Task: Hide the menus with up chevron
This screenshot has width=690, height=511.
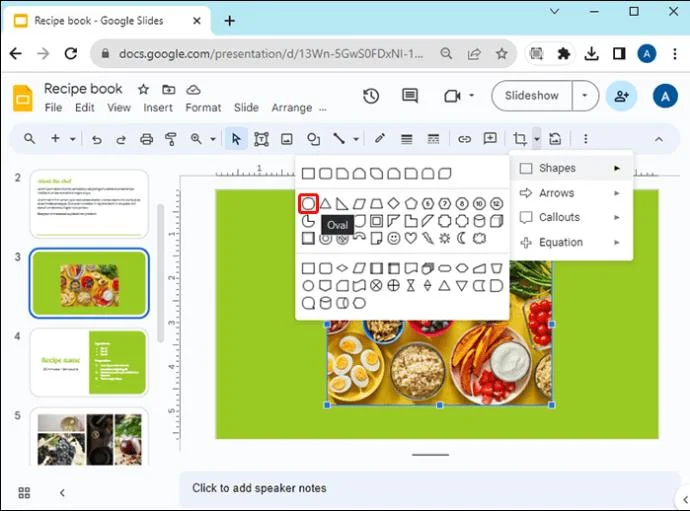Action: click(x=658, y=140)
